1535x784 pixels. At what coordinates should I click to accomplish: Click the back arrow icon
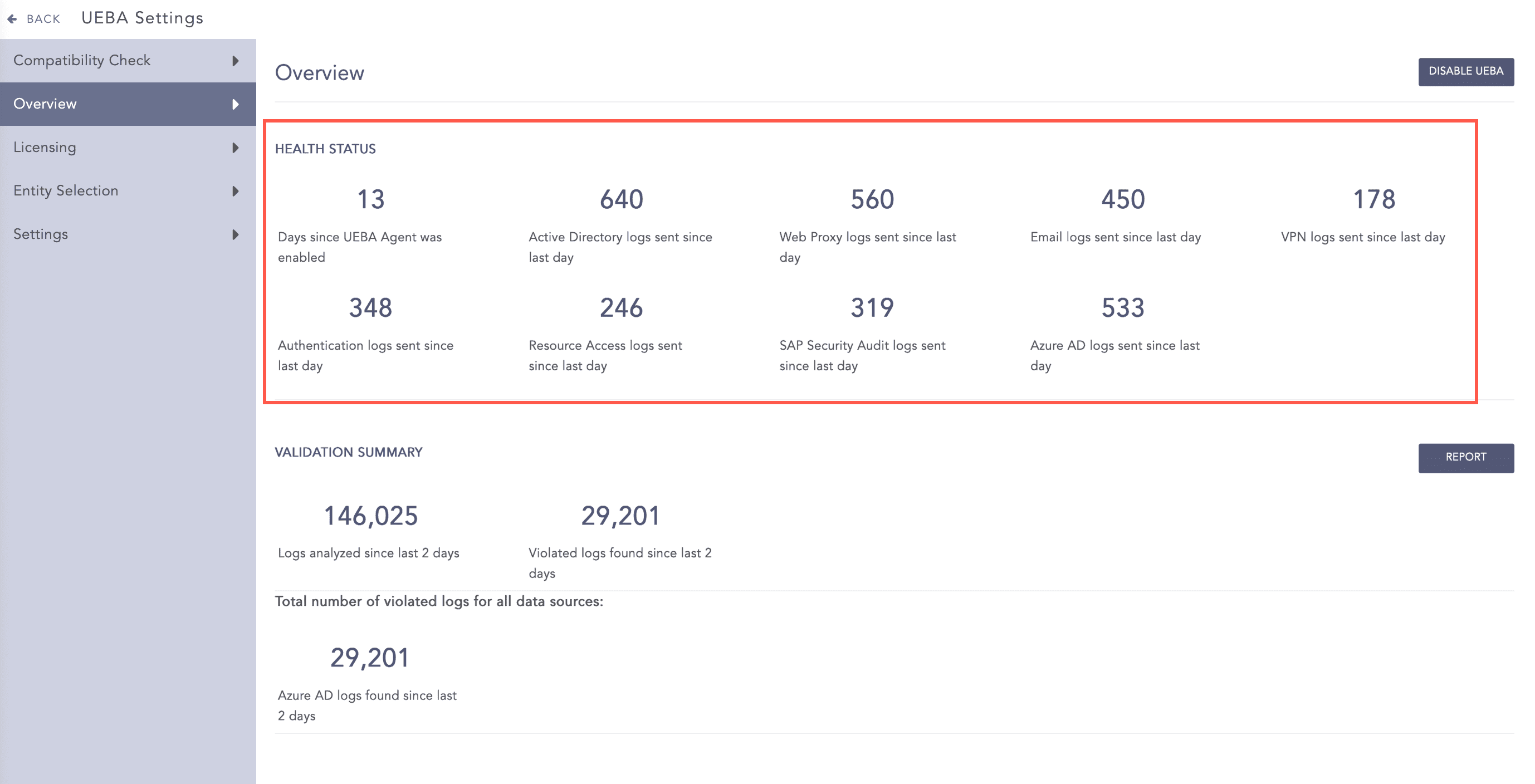12,18
